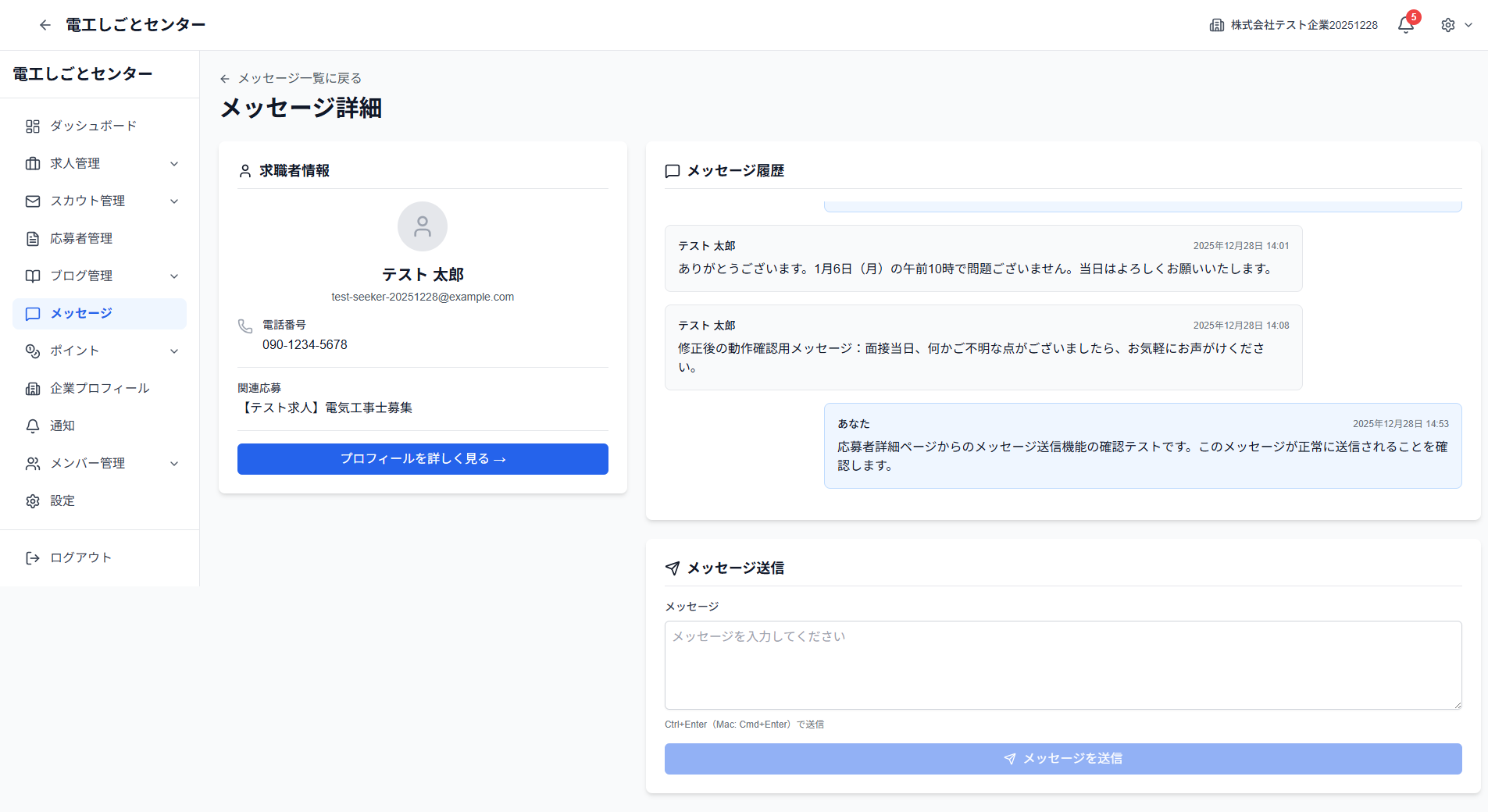
Task: Open the notifications bell in the top bar
Action: pos(1404,24)
